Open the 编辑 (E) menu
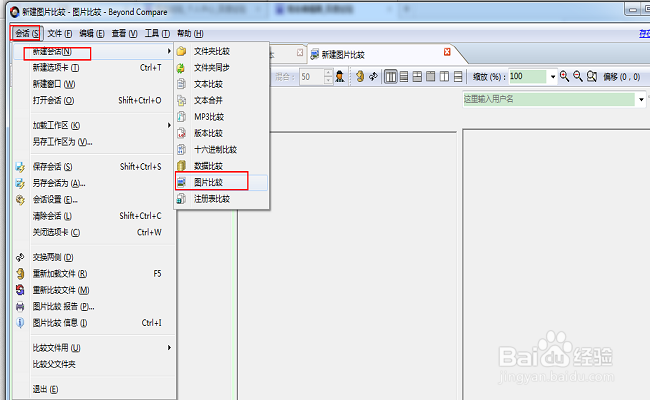The height and width of the screenshot is (400, 650). (x=92, y=34)
